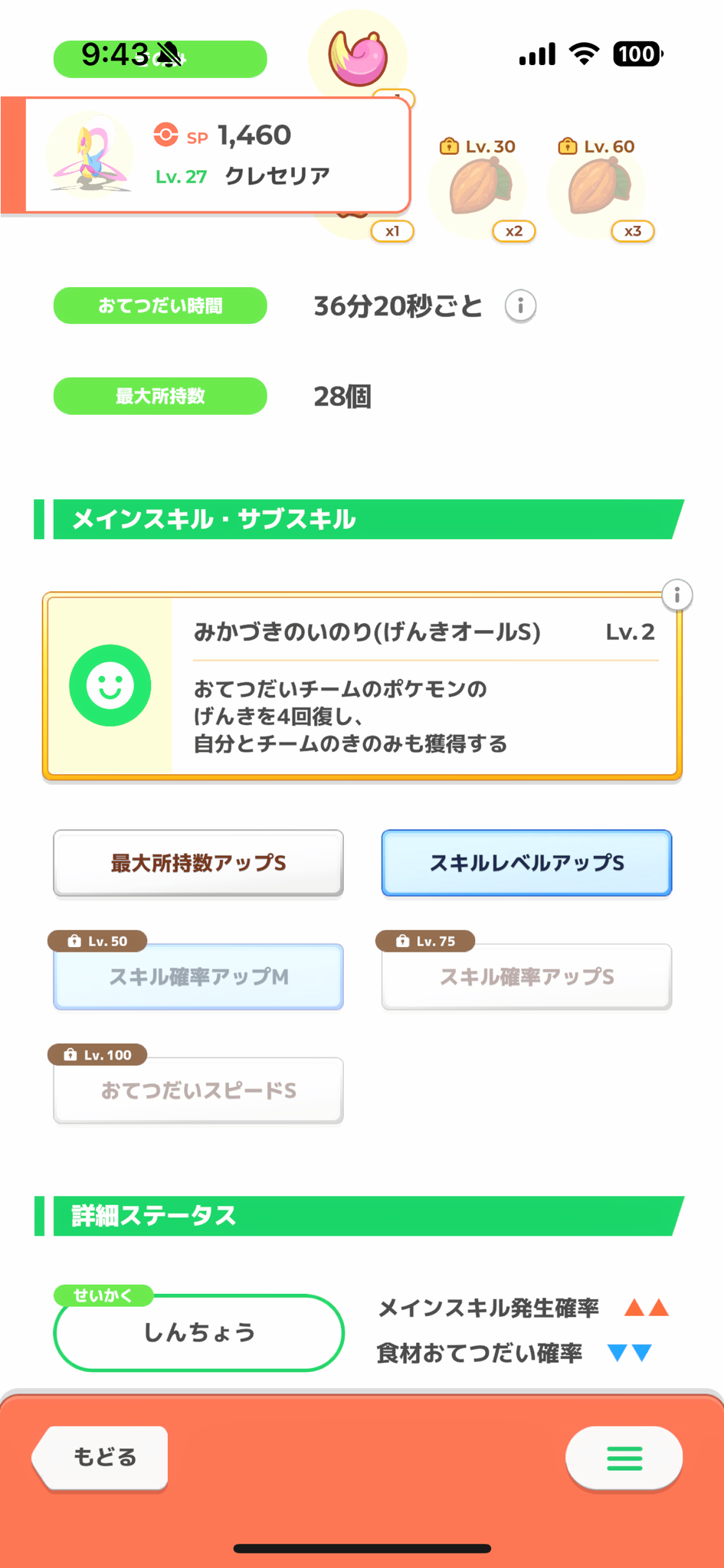Open the green hamburger menu button
724x1568 pixels.
[624, 1459]
